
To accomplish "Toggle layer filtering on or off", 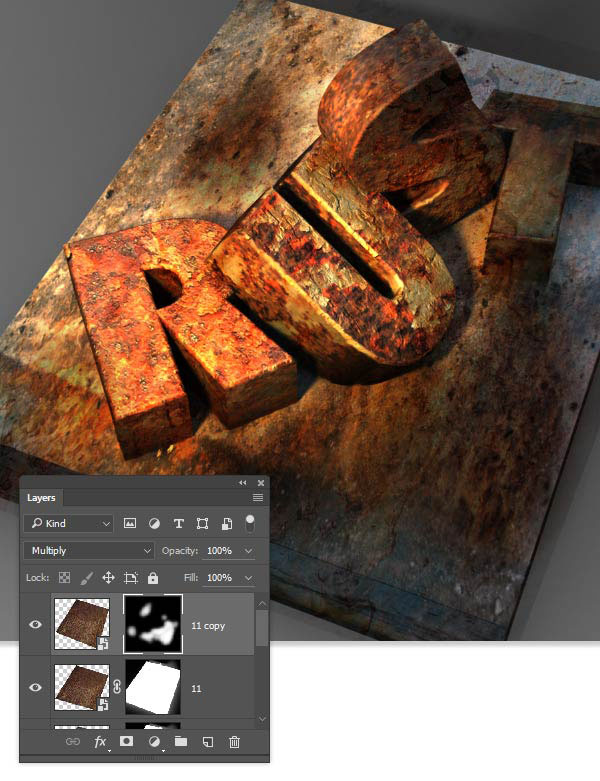I will coord(250,523).
